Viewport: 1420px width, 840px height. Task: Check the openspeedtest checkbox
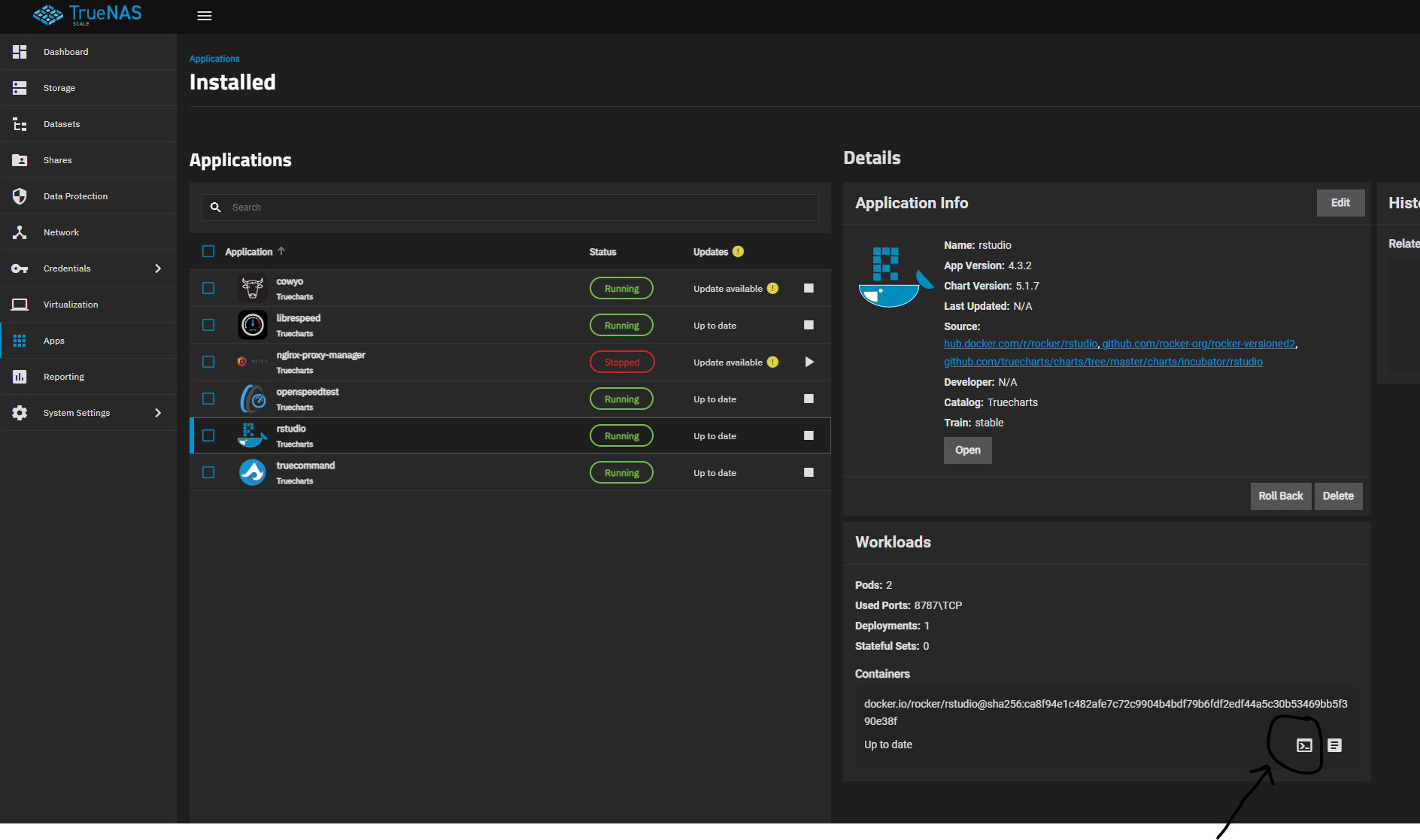click(x=208, y=399)
